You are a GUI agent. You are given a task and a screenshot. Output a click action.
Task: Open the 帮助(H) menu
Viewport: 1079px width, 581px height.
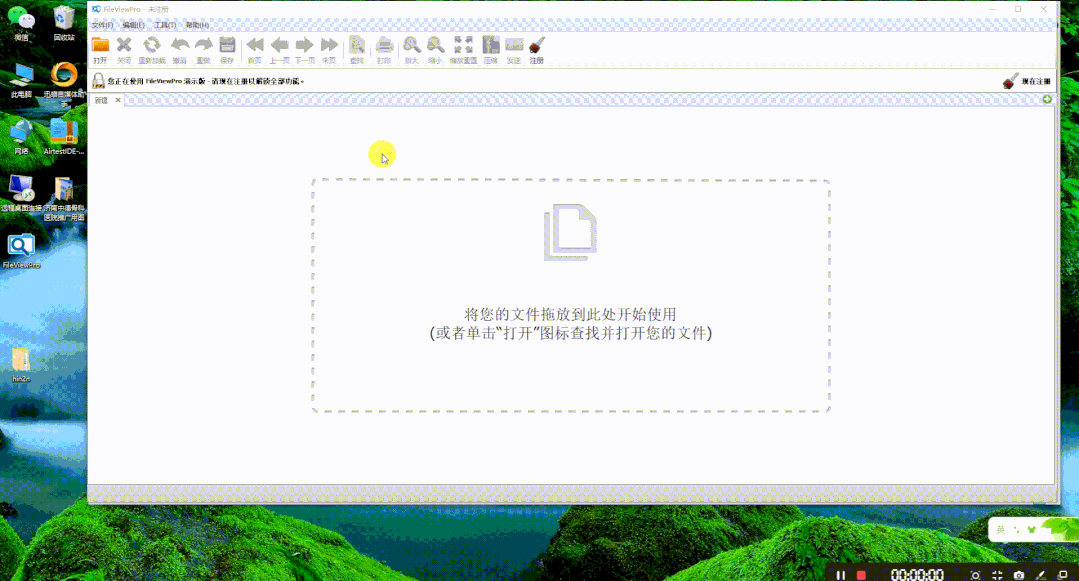(197, 25)
